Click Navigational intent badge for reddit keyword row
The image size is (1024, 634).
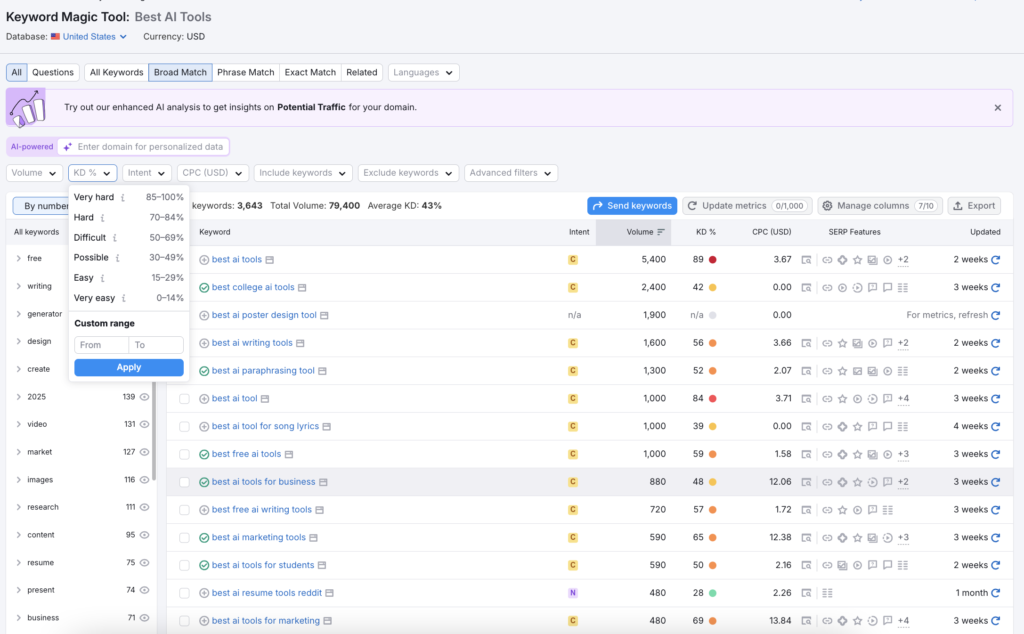tap(573, 593)
